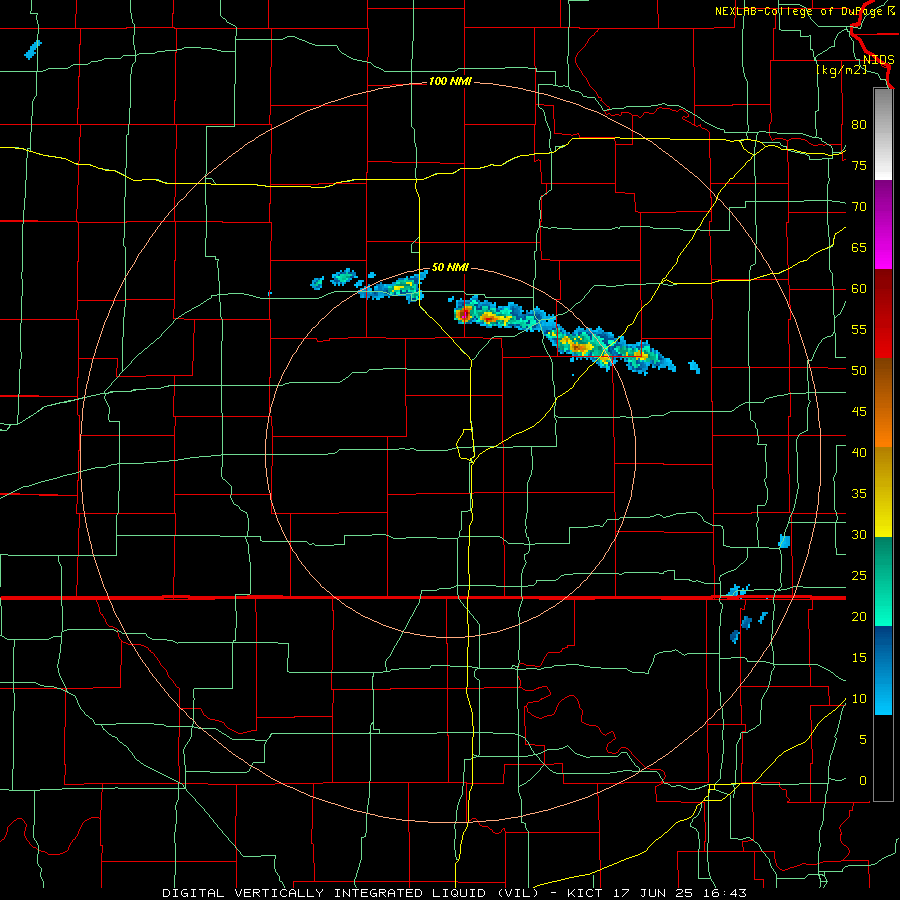Click the purple segment of the color bar

[x=883, y=224]
